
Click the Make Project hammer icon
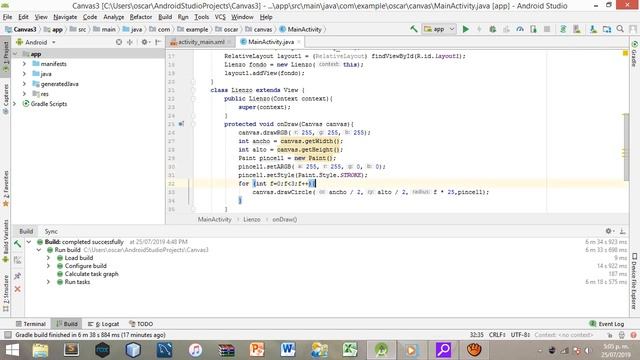tap(413, 29)
